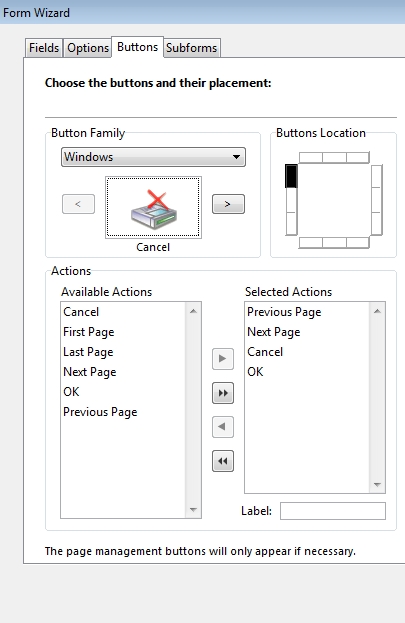This screenshot has height=623, width=405.
Task: Choose the top-center button location cell
Action: [x=334, y=157]
